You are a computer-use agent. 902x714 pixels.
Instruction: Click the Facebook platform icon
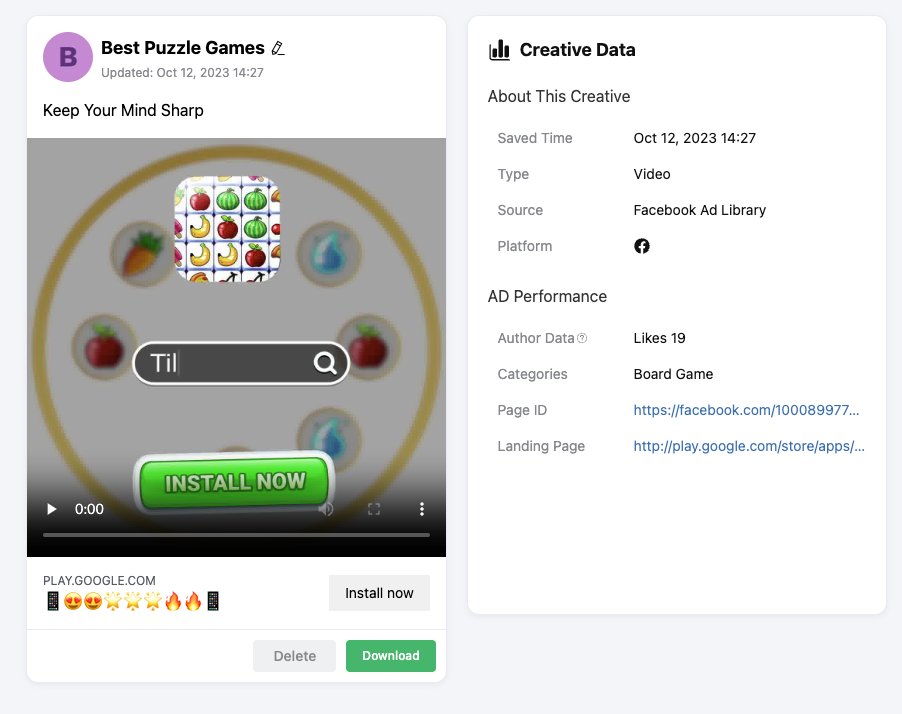[x=641, y=245]
